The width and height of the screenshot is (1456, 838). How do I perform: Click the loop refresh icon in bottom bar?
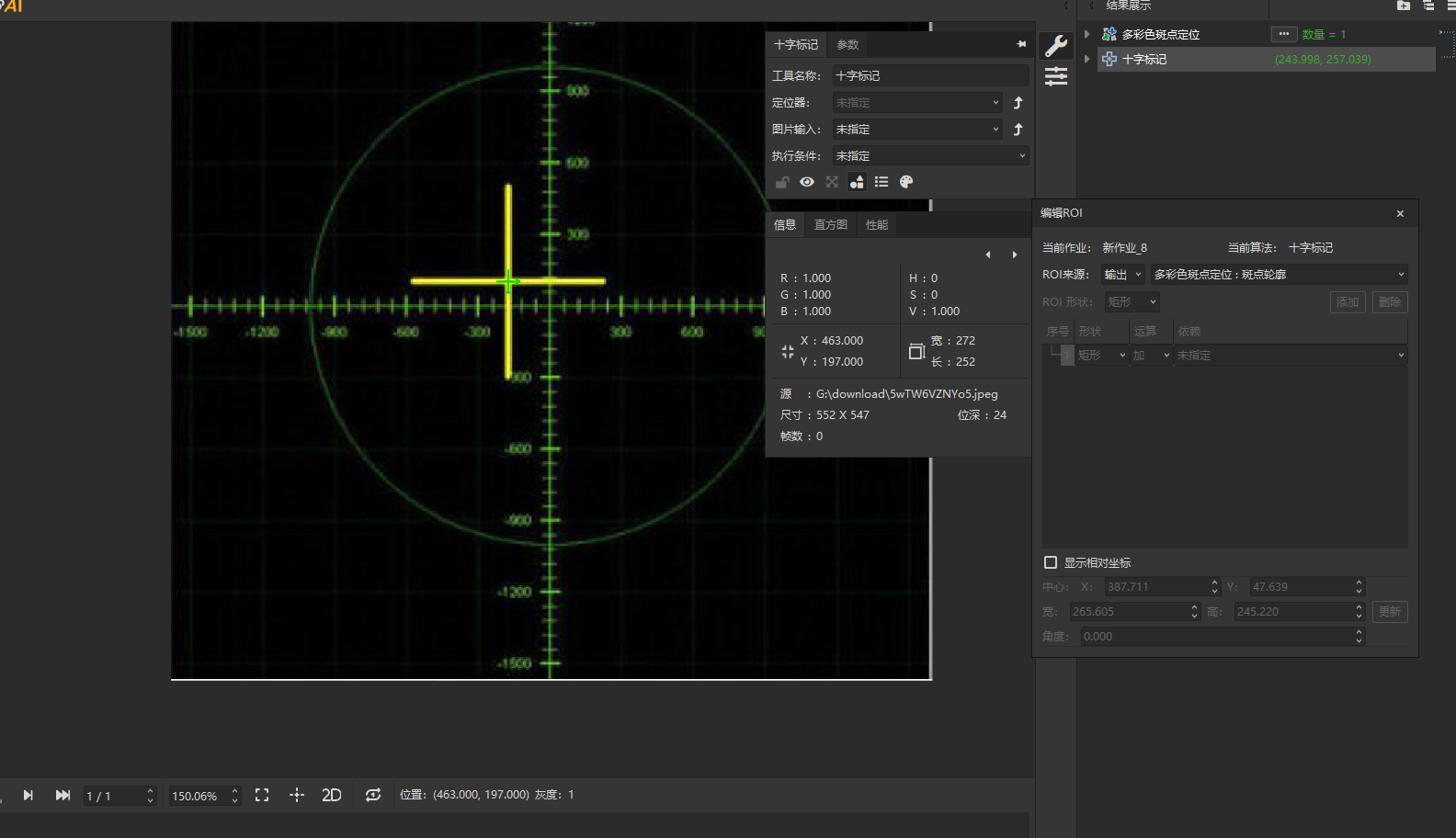(x=372, y=795)
